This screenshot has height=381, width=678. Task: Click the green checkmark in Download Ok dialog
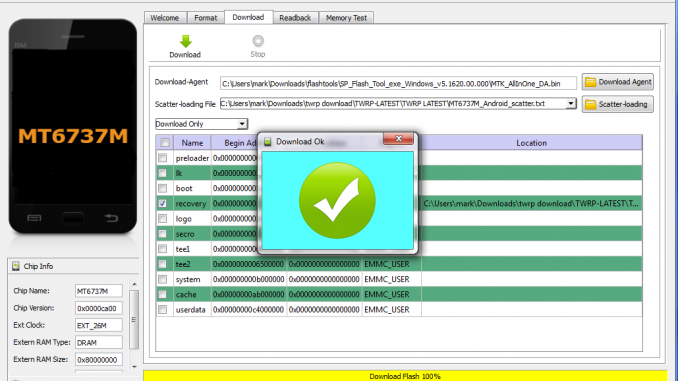pos(337,201)
